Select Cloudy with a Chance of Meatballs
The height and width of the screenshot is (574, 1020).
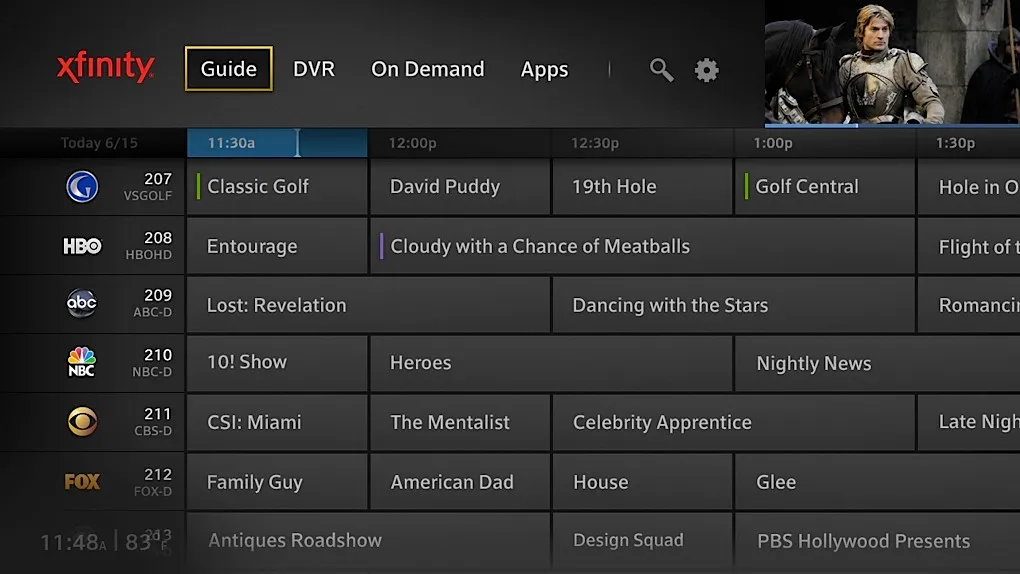coord(643,246)
